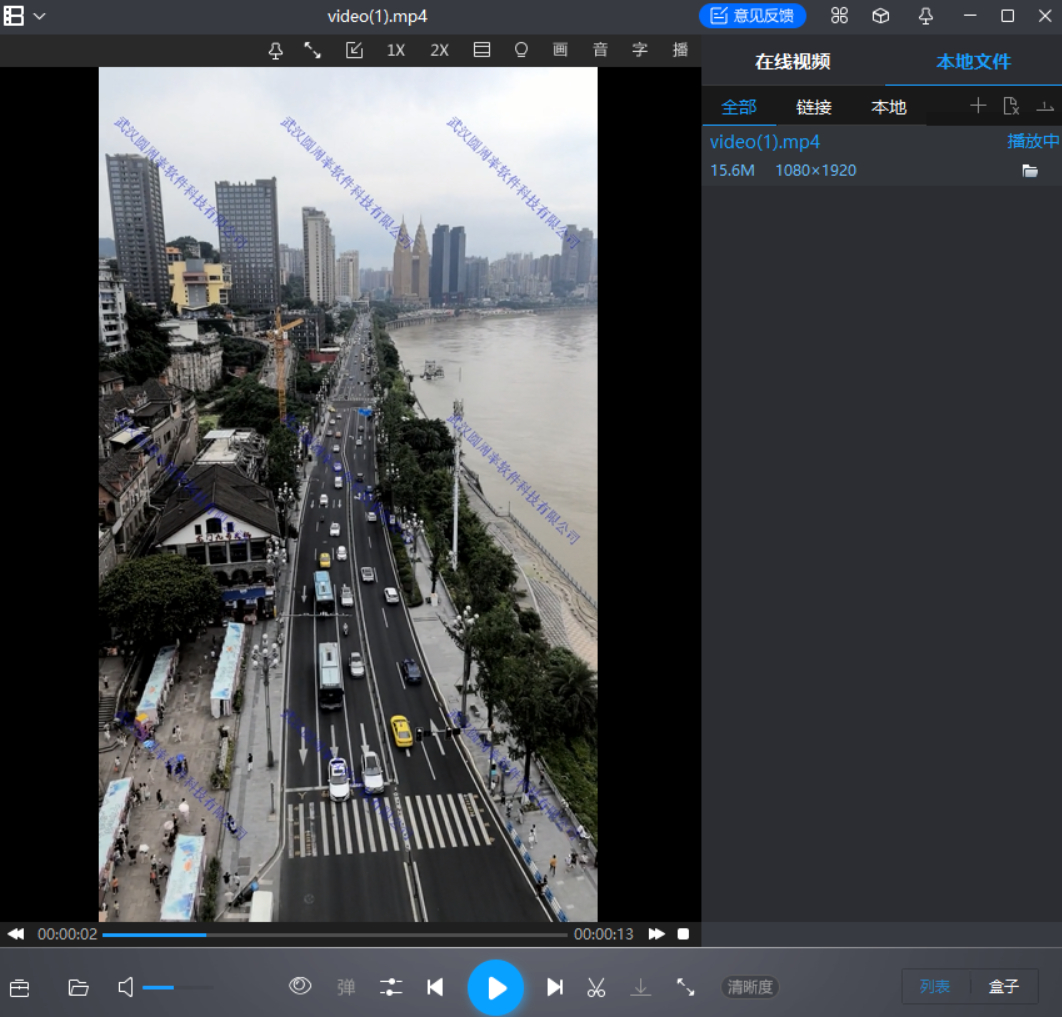Click the scissors video clip icon
This screenshot has height=1017, width=1062.
pyautogui.click(x=596, y=987)
